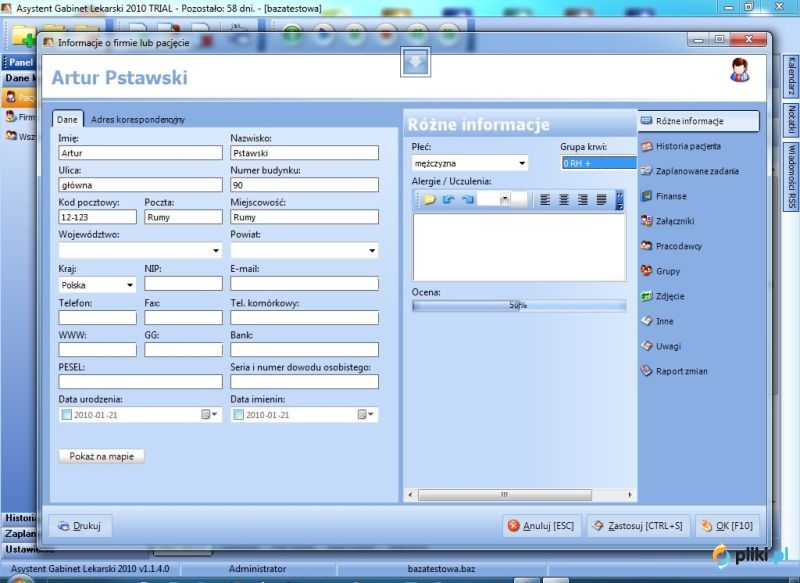Image resolution: width=800 pixels, height=583 pixels.
Task: Open Zaplanowane zadania icon in sidebar
Action: coord(646,171)
